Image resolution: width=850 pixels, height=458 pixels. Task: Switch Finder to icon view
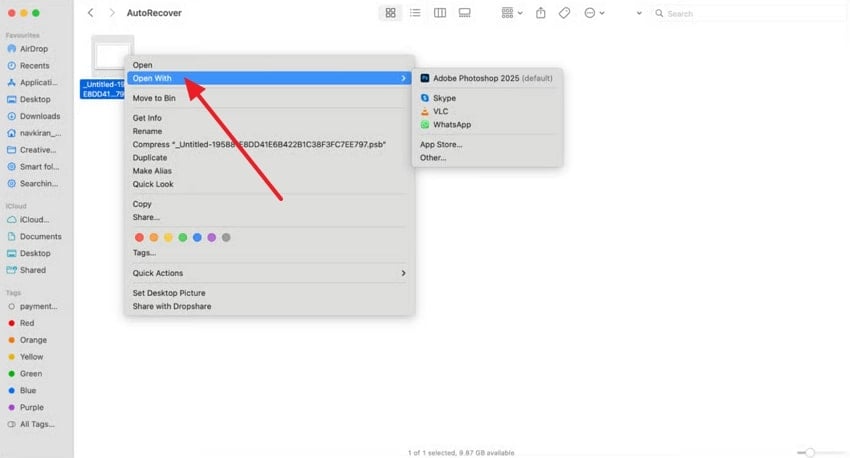click(390, 13)
